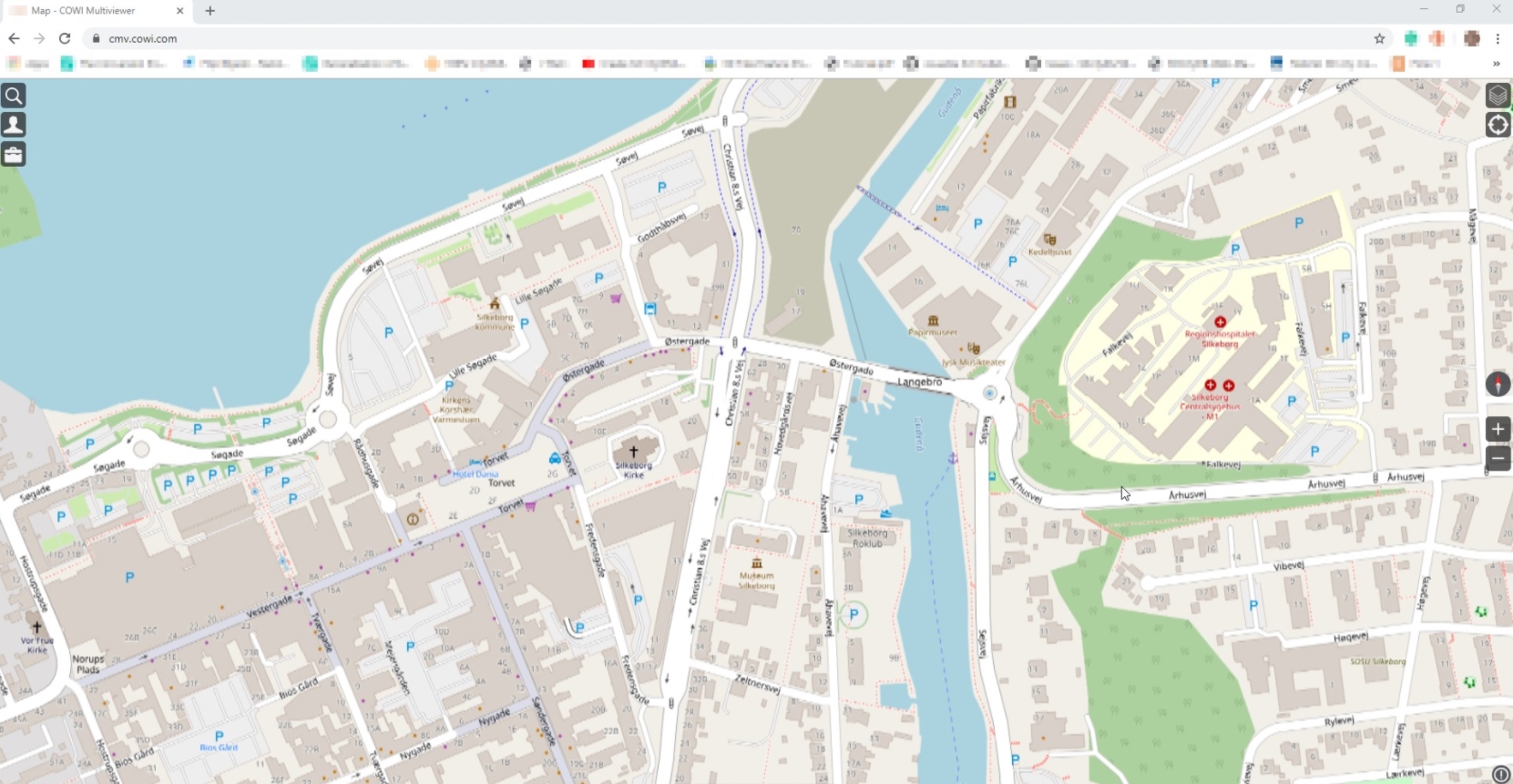
Task: Zoom in with the plus button
Action: click(1498, 429)
